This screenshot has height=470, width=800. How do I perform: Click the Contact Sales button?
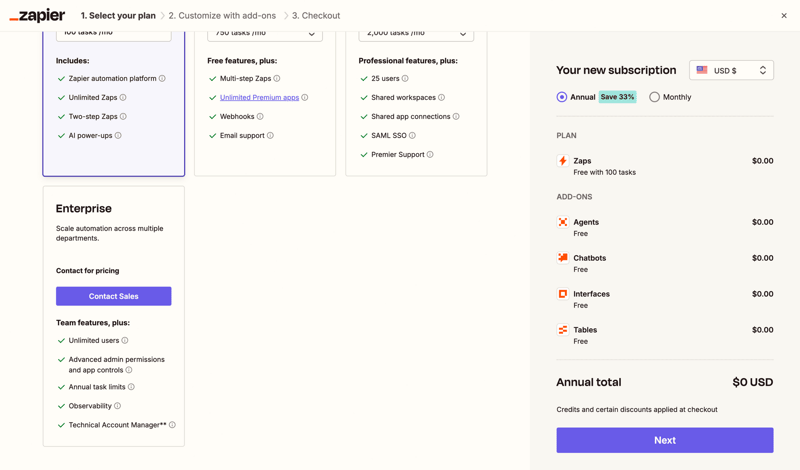[x=114, y=296]
